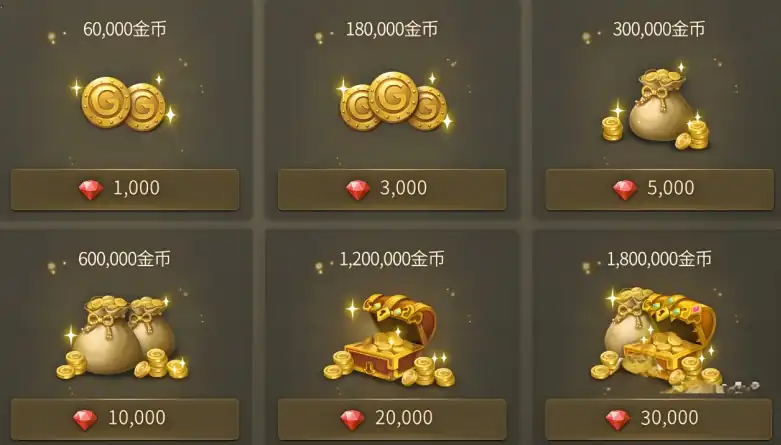
Task: Select the two coin sacks icon
Action: tap(124, 337)
